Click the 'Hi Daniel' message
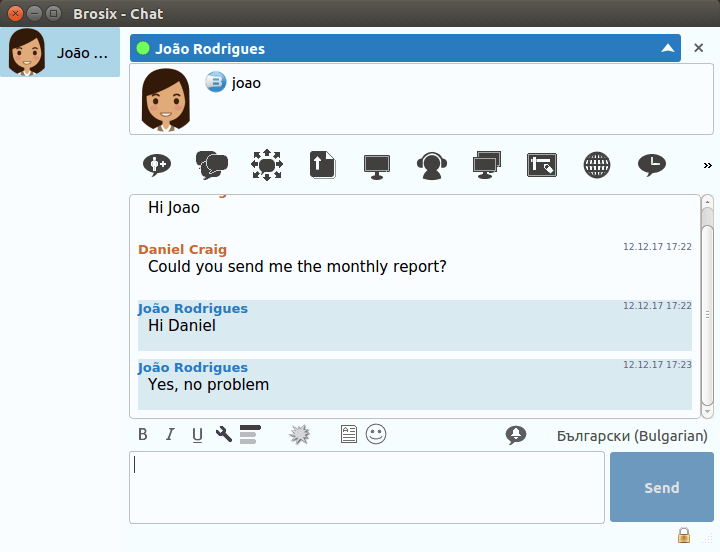The height and width of the screenshot is (552, 720). (x=182, y=326)
